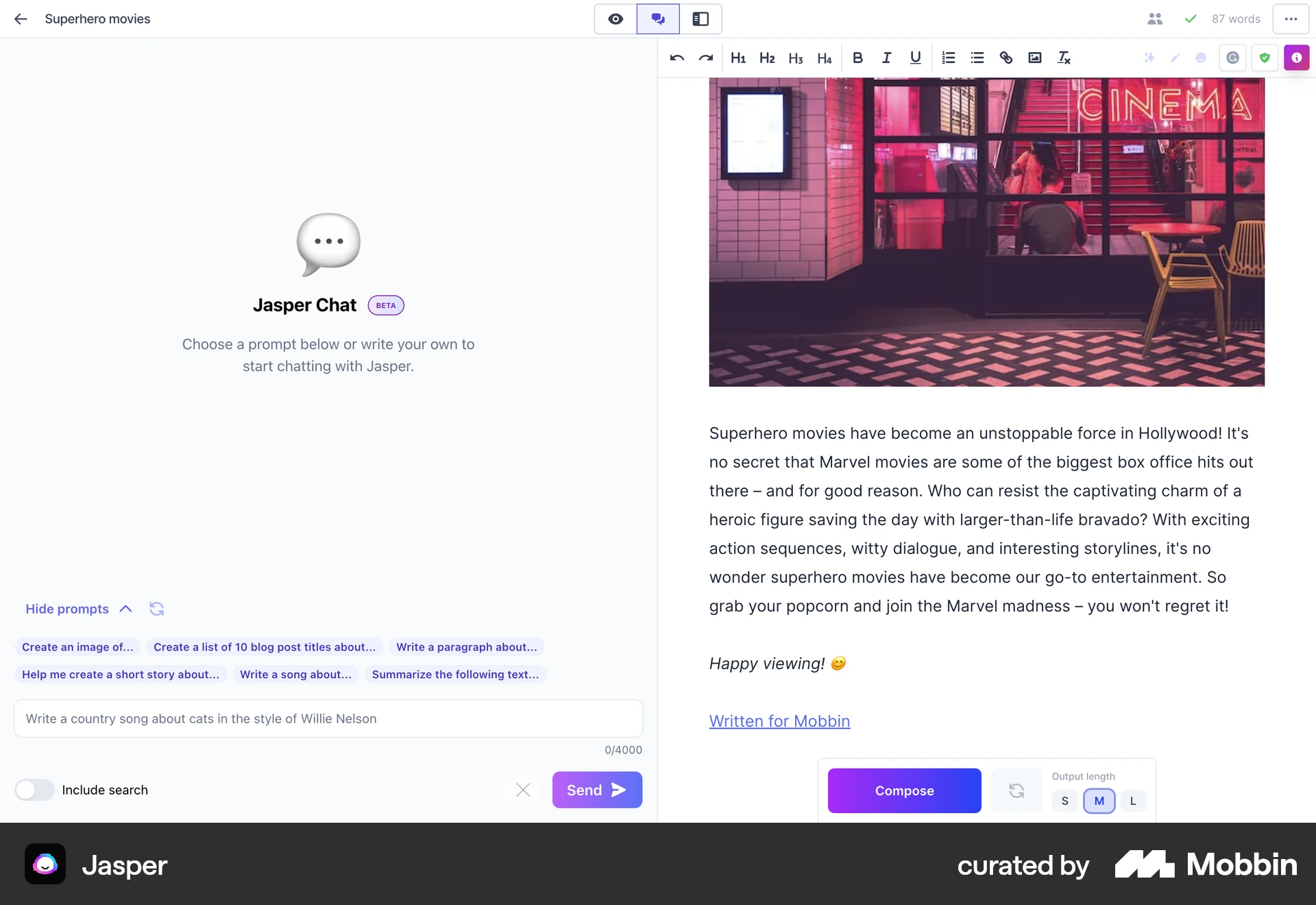
Task: Go back using the left arrow
Action: point(21,19)
